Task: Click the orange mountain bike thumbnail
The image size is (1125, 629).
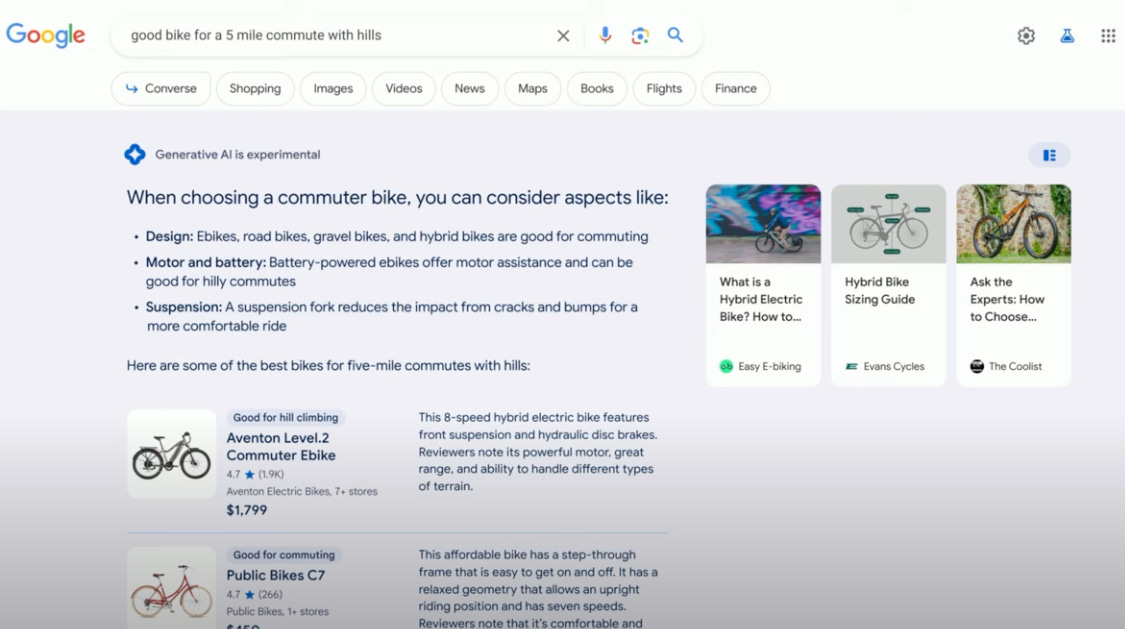Action: [x=1014, y=224]
